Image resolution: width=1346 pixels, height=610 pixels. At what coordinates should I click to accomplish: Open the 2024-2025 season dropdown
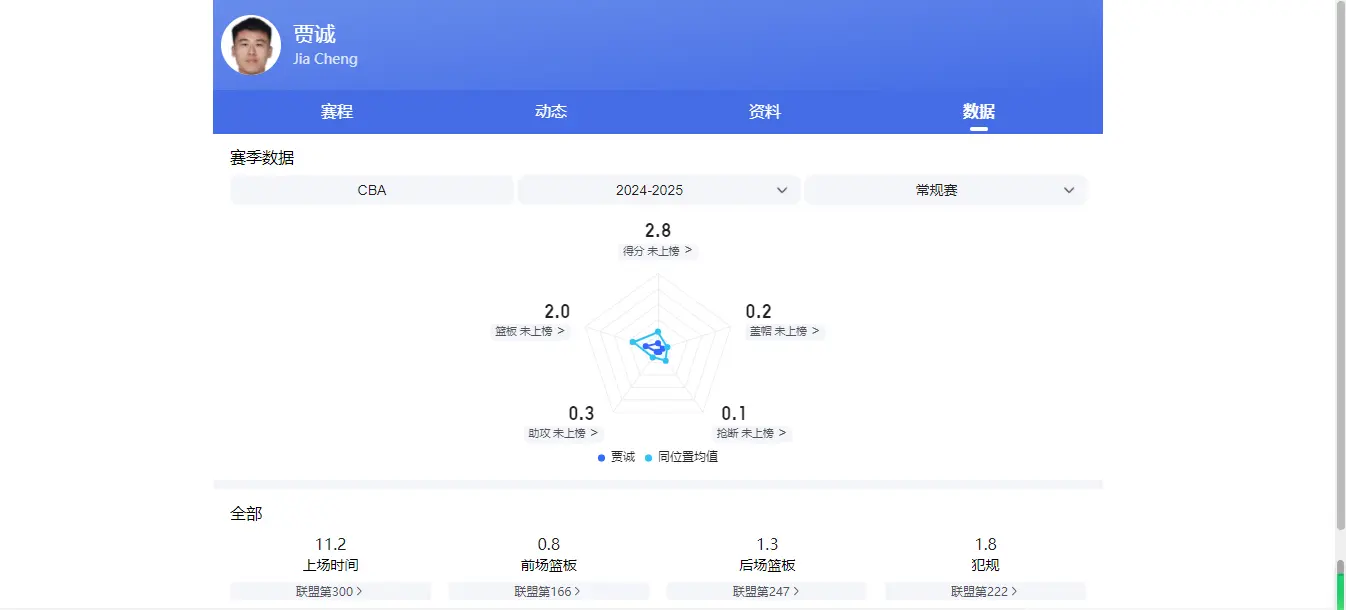coord(658,189)
